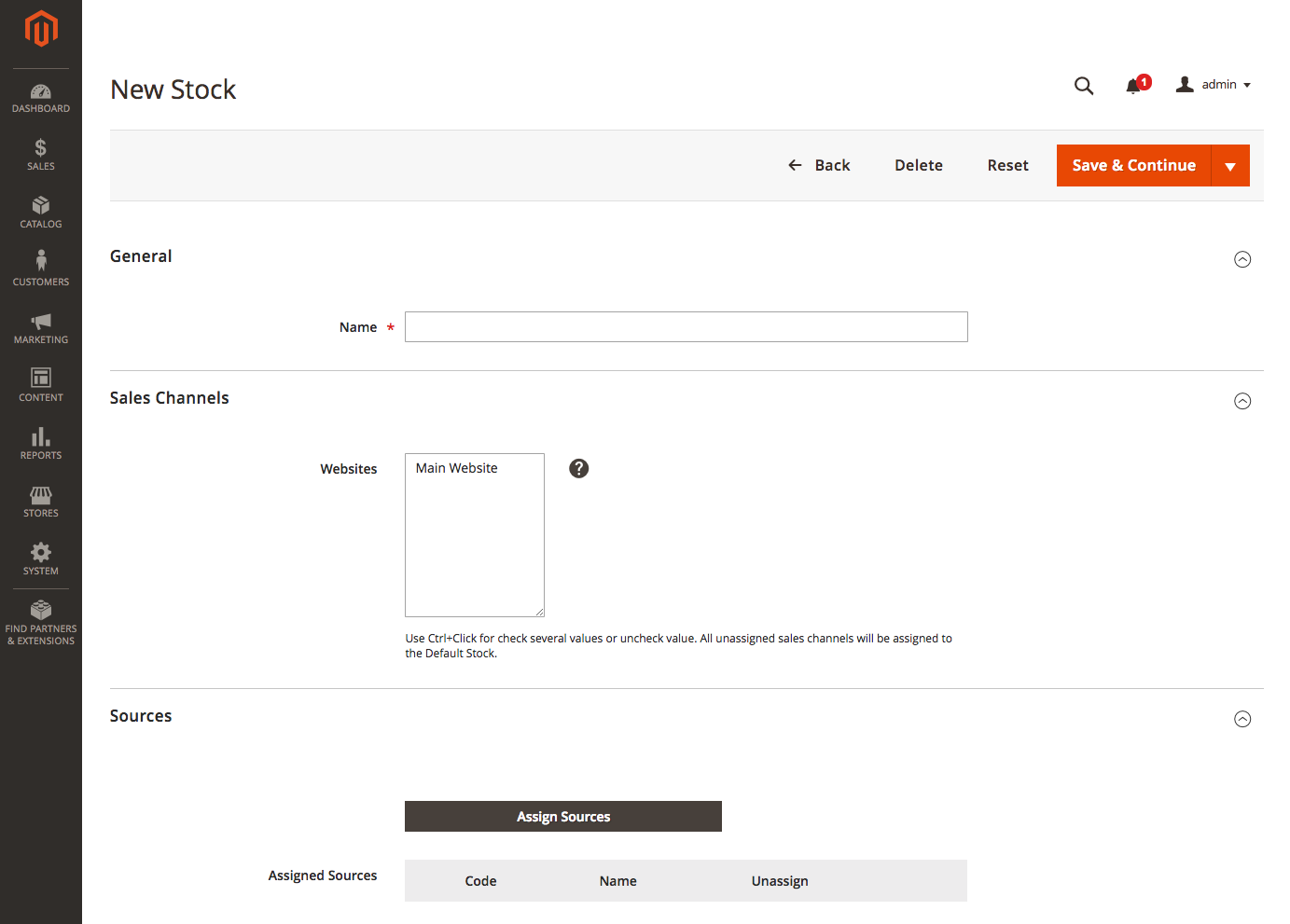This screenshot has width=1290, height=924.
Task: Collapse the Sales Channels section
Action: (1242, 401)
